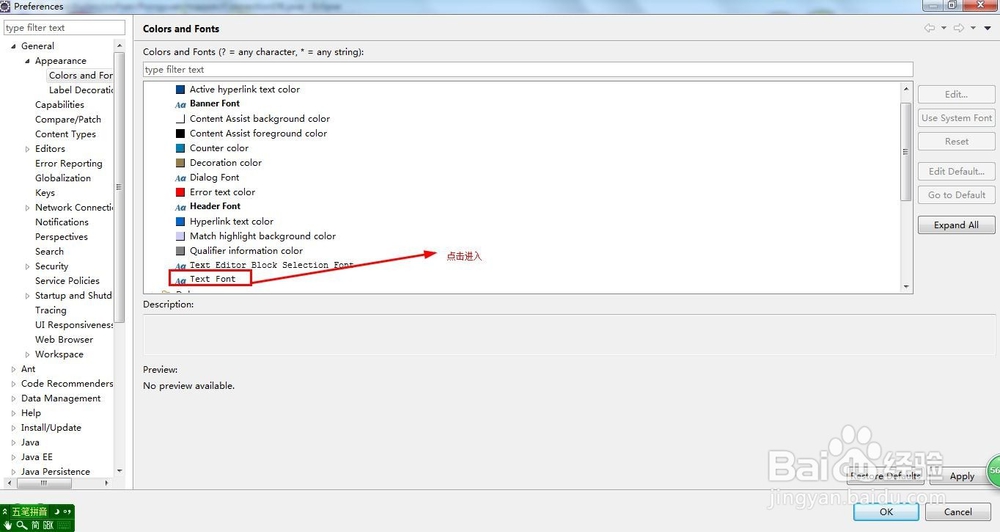Click OK to confirm preferences
This screenshot has height=532, width=1000.
(x=886, y=512)
